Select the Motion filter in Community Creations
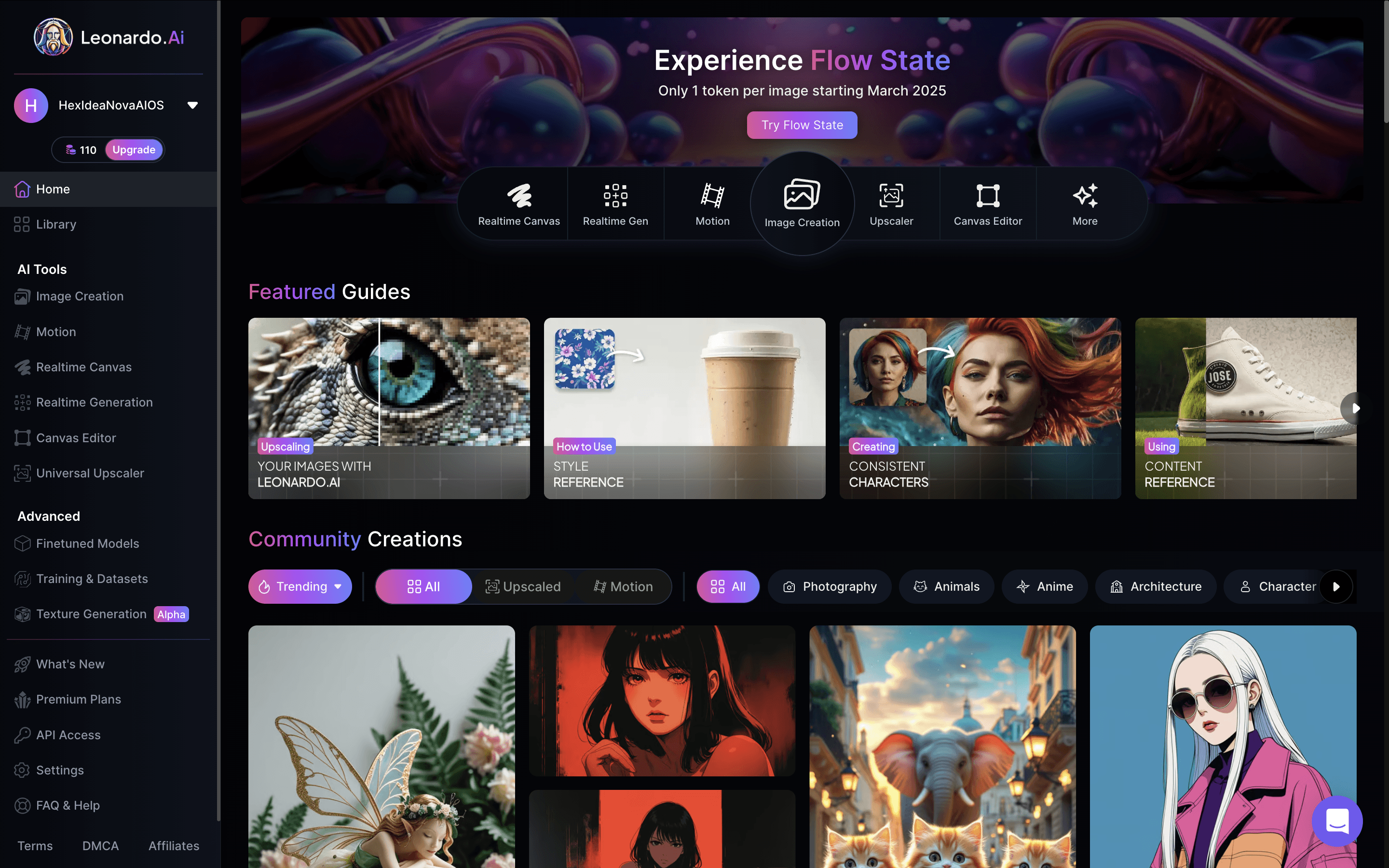 click(623, 587)
